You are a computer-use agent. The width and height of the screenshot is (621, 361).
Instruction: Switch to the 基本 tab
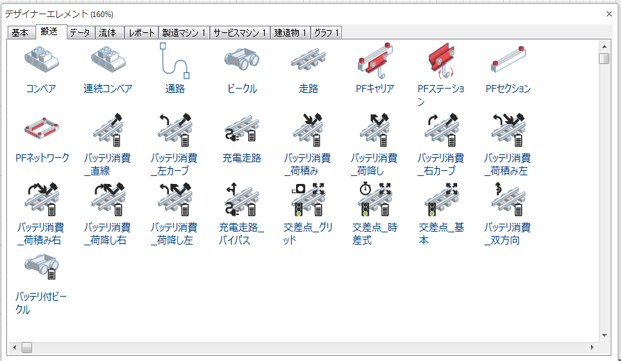pos(21,32)
